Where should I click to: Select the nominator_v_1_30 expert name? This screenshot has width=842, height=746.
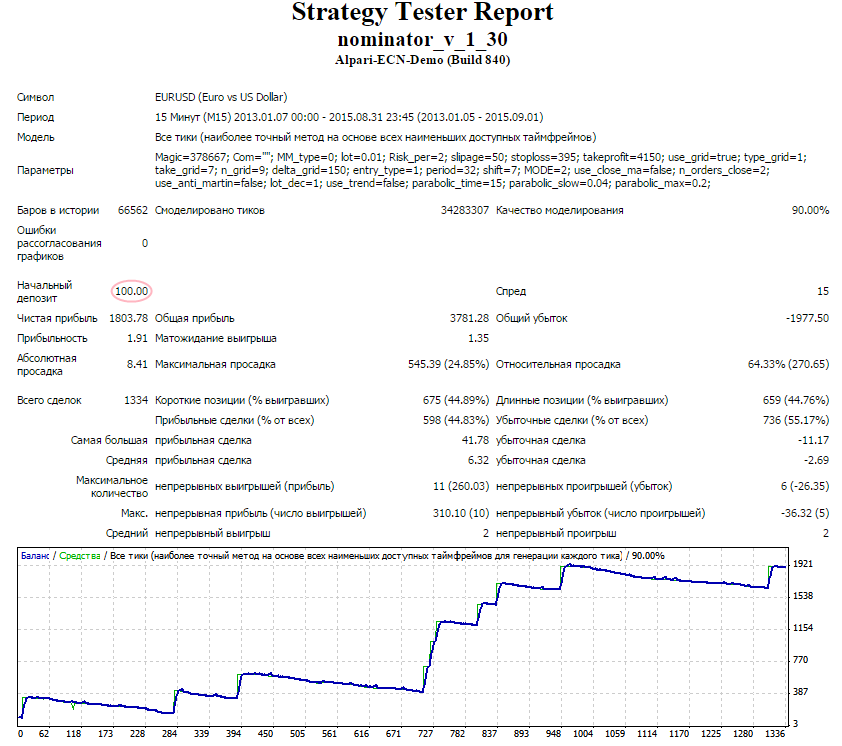pyautogui.click(x=422, y=39)
